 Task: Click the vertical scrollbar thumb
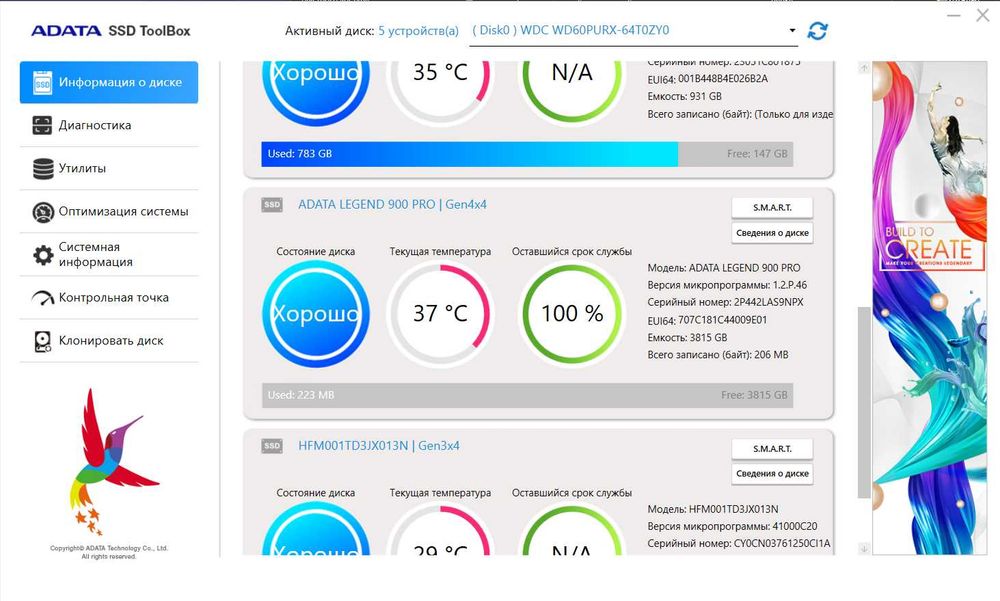coord(864,403)
